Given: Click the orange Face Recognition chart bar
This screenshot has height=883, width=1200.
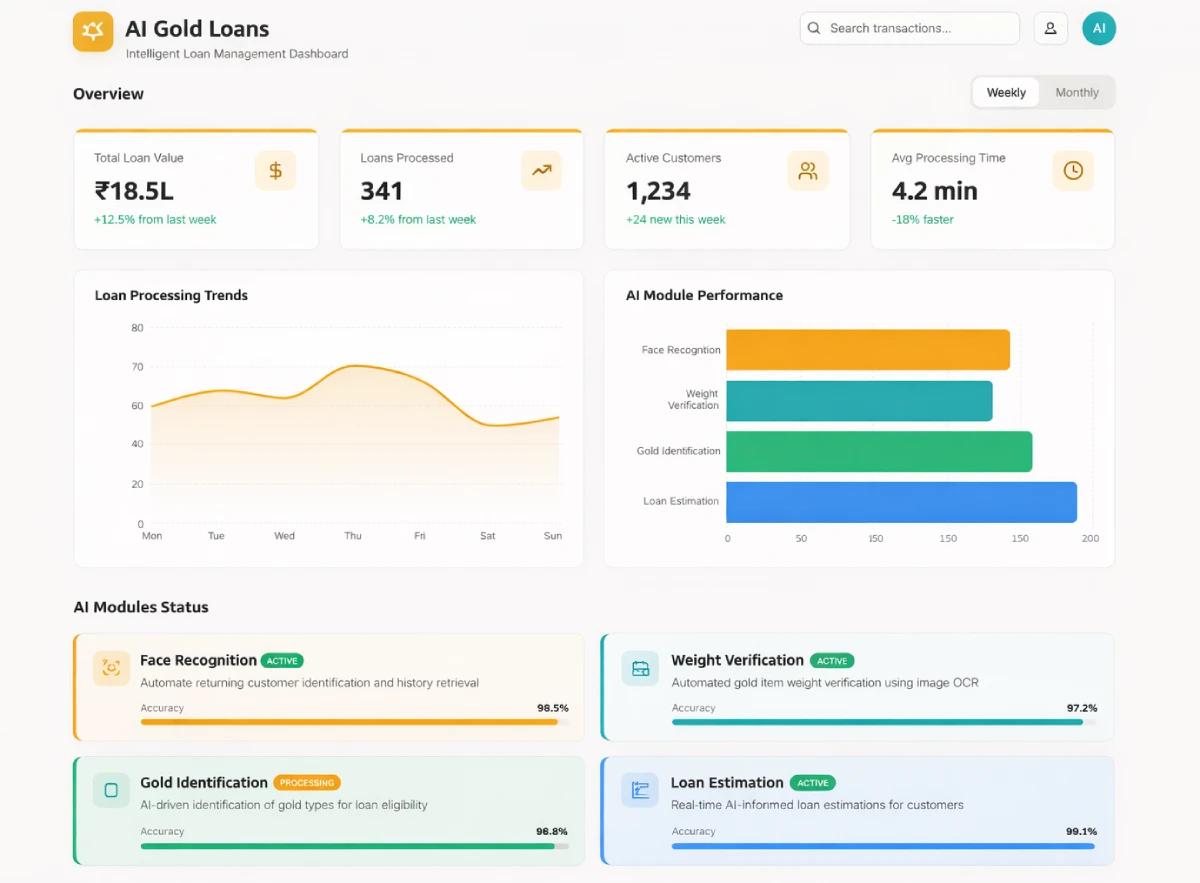Looking at the screenshot, I should coord(868,350).
